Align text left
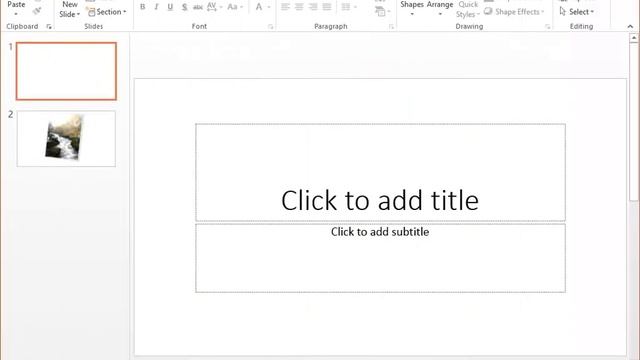 pyautogui.click(x=285, y=7)
